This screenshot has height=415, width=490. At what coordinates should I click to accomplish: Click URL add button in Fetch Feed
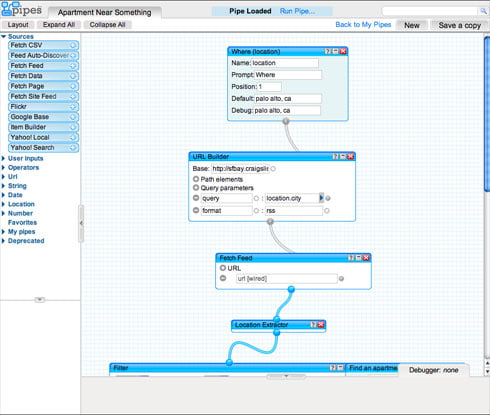click(x=223, y=268)
